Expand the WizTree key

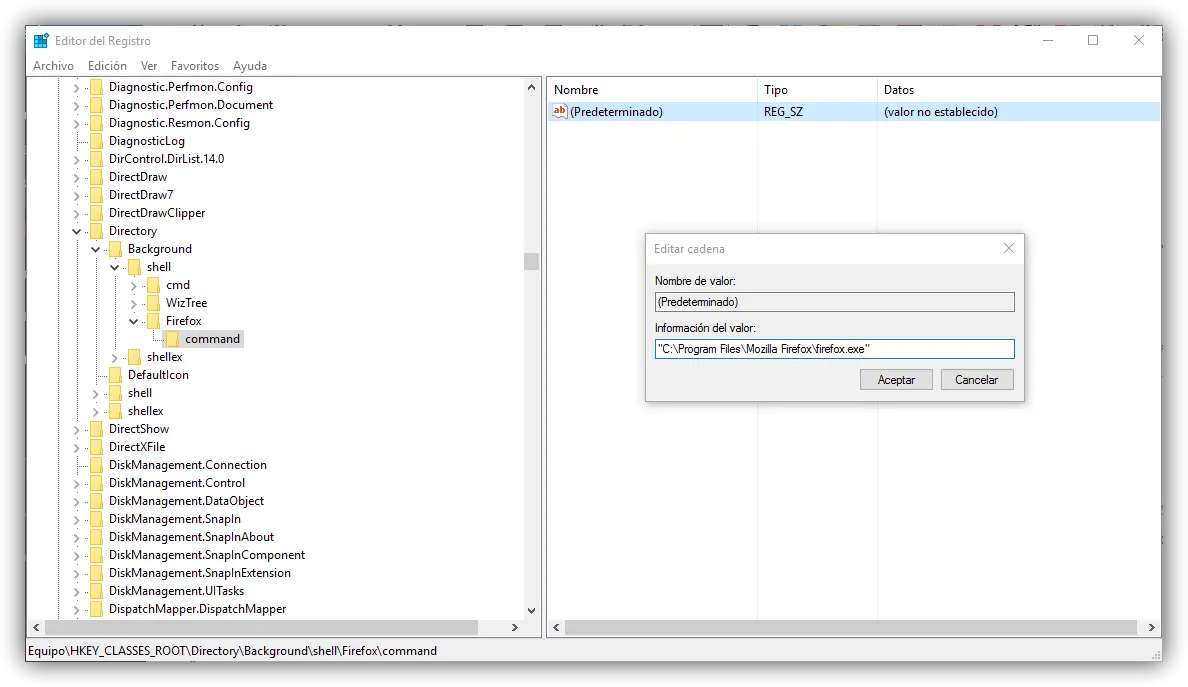tap(133, 304)
